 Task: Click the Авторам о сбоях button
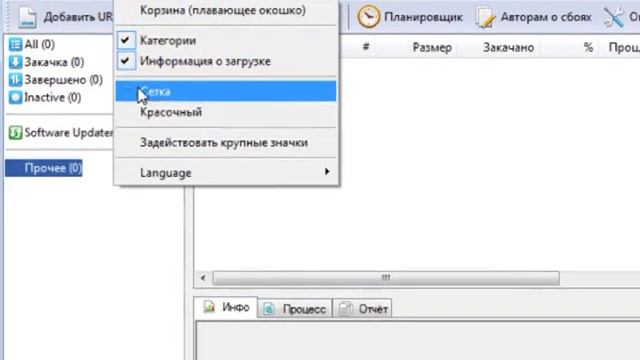coord(533,17)
